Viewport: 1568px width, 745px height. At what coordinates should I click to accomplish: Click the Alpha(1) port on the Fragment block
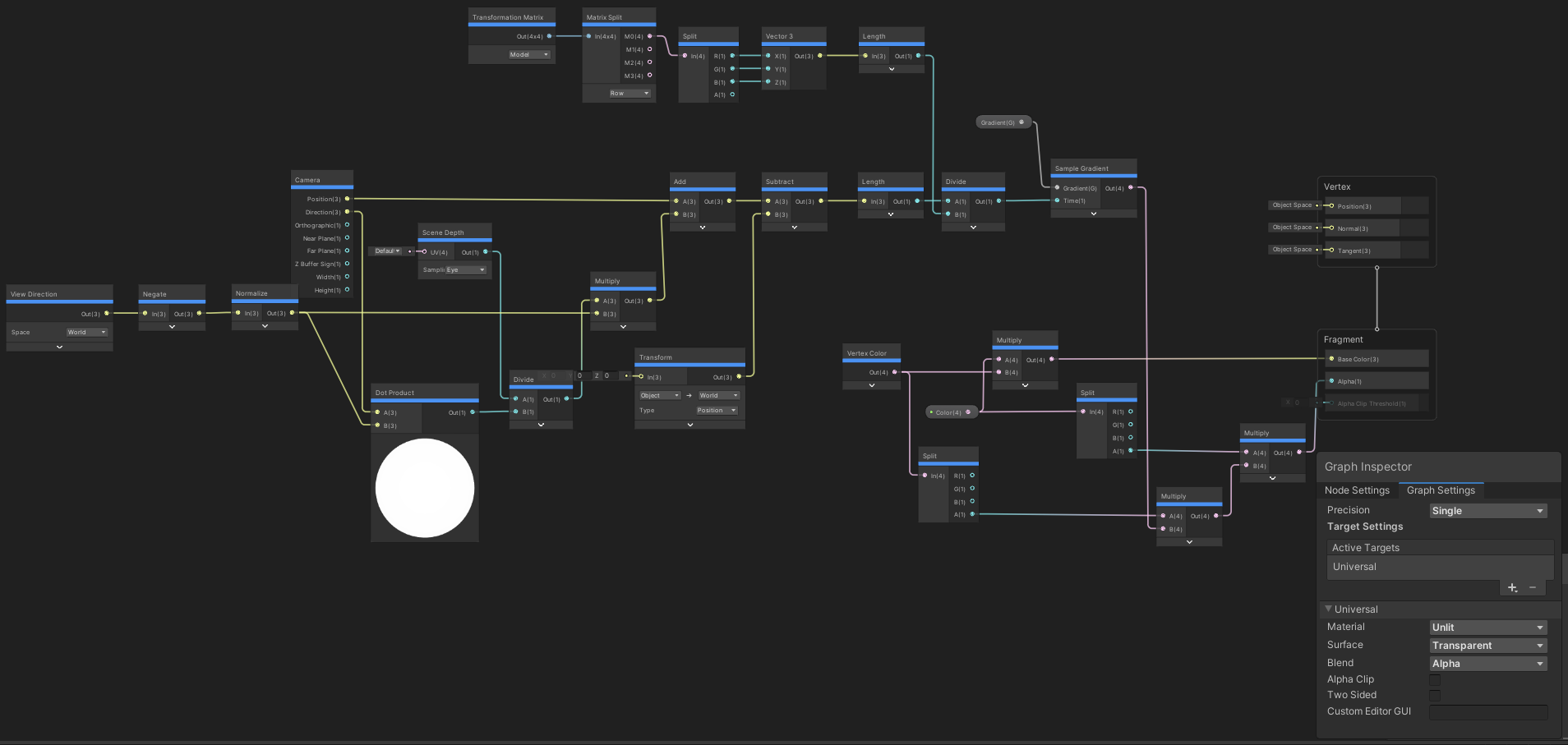pyautogui.click(x=1331, y=380)
